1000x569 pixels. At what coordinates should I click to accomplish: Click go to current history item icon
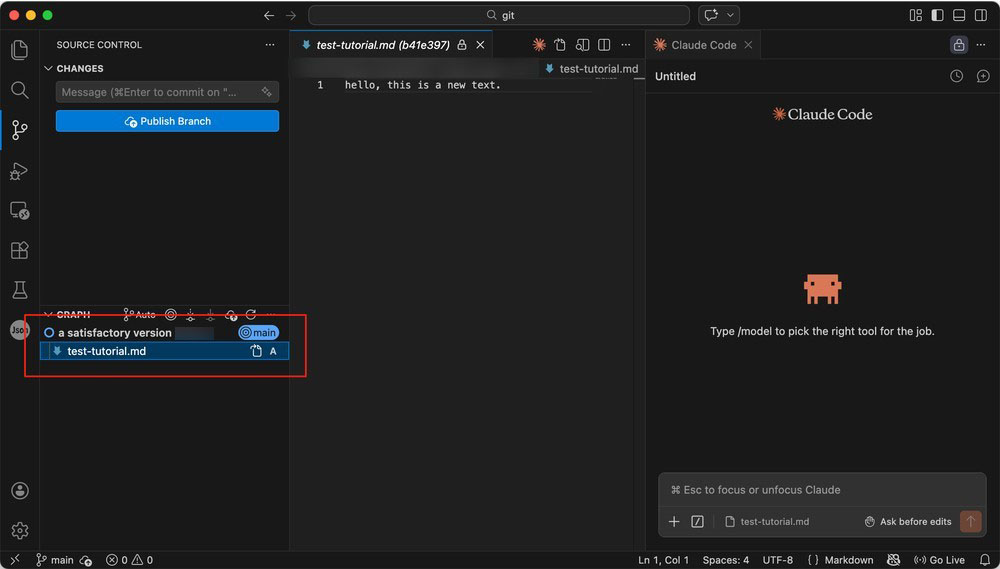coord(170,314)
